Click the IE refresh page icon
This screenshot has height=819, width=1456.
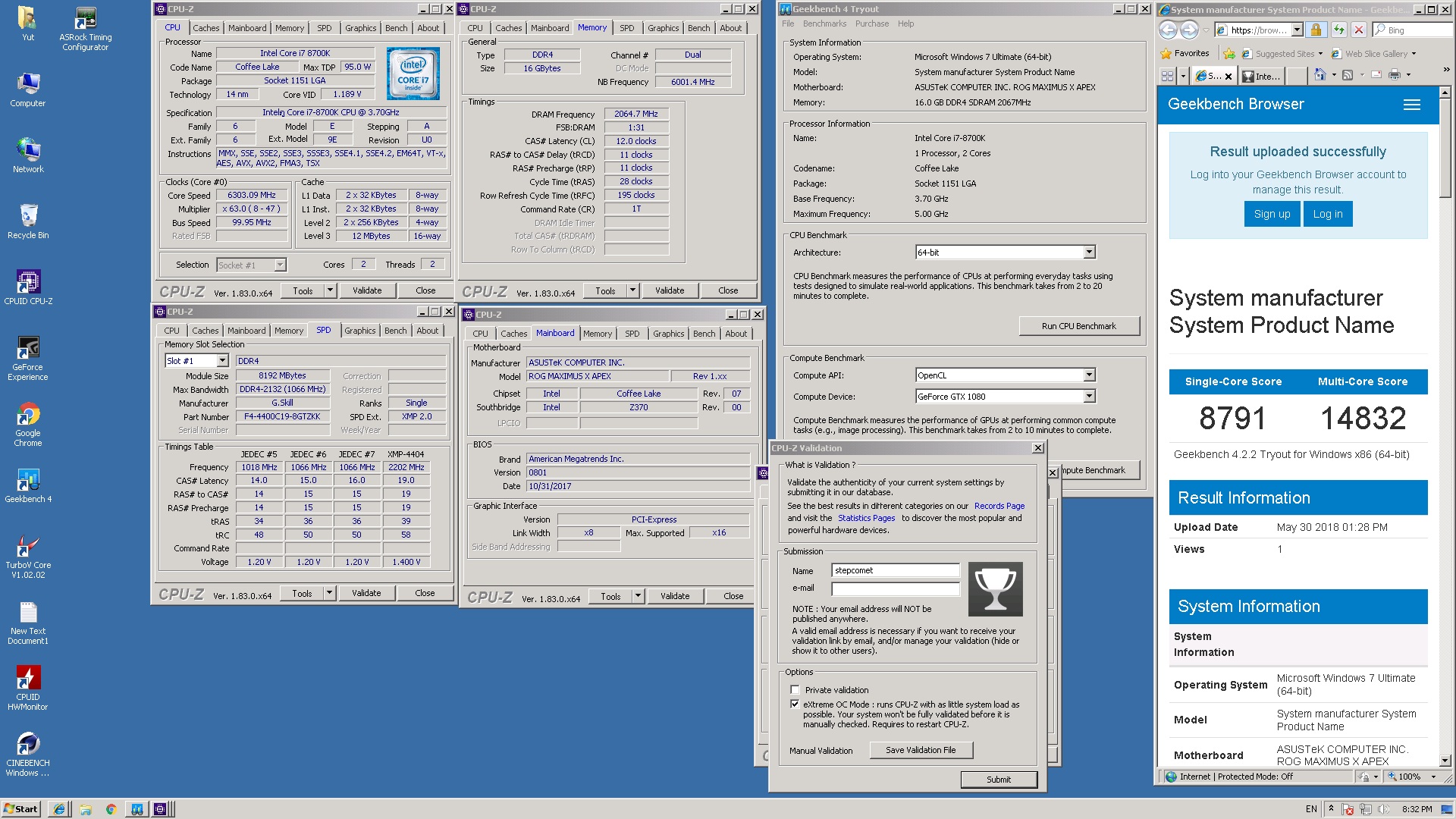pos(1338,30)
